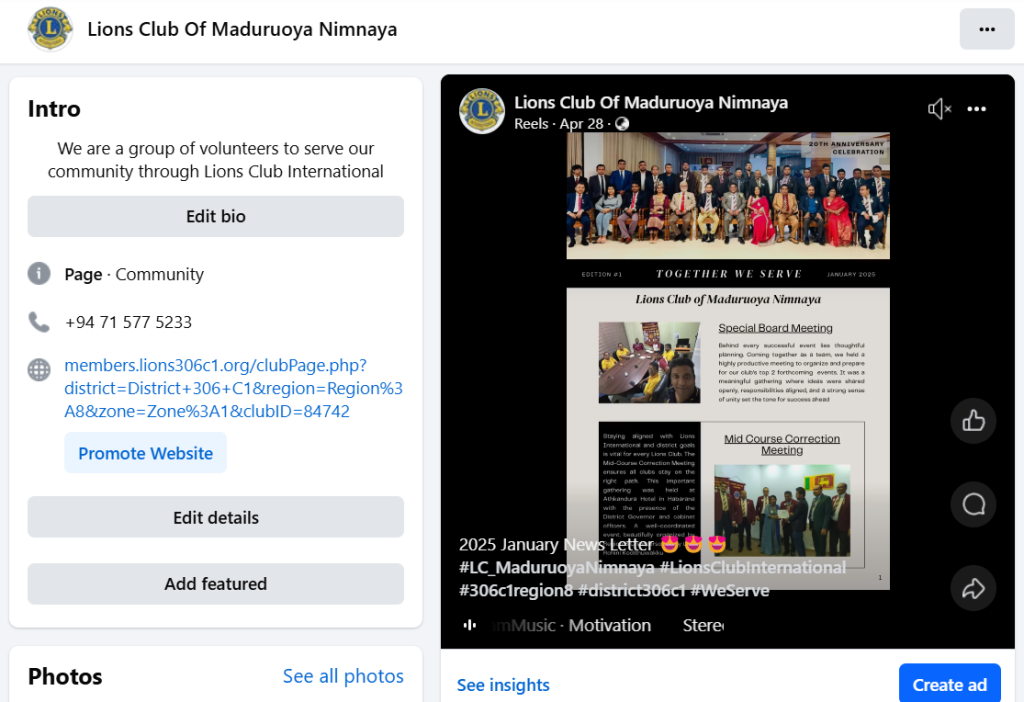This screenshot has width=1024, height=702.
Task: Open the members.lions306c1.org website link
Action: (x=233, y=388)
